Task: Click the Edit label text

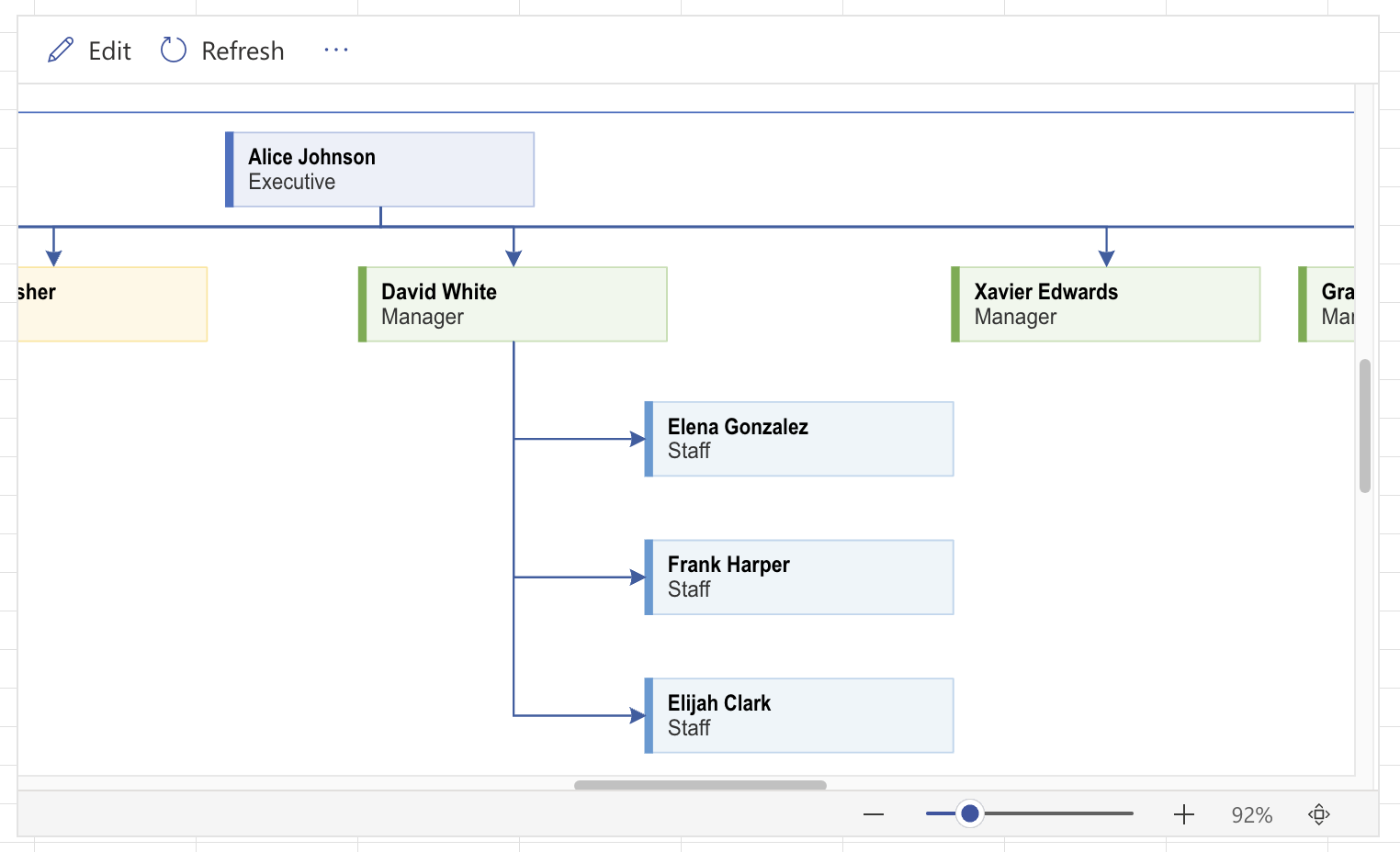Action: coord(109,51)
